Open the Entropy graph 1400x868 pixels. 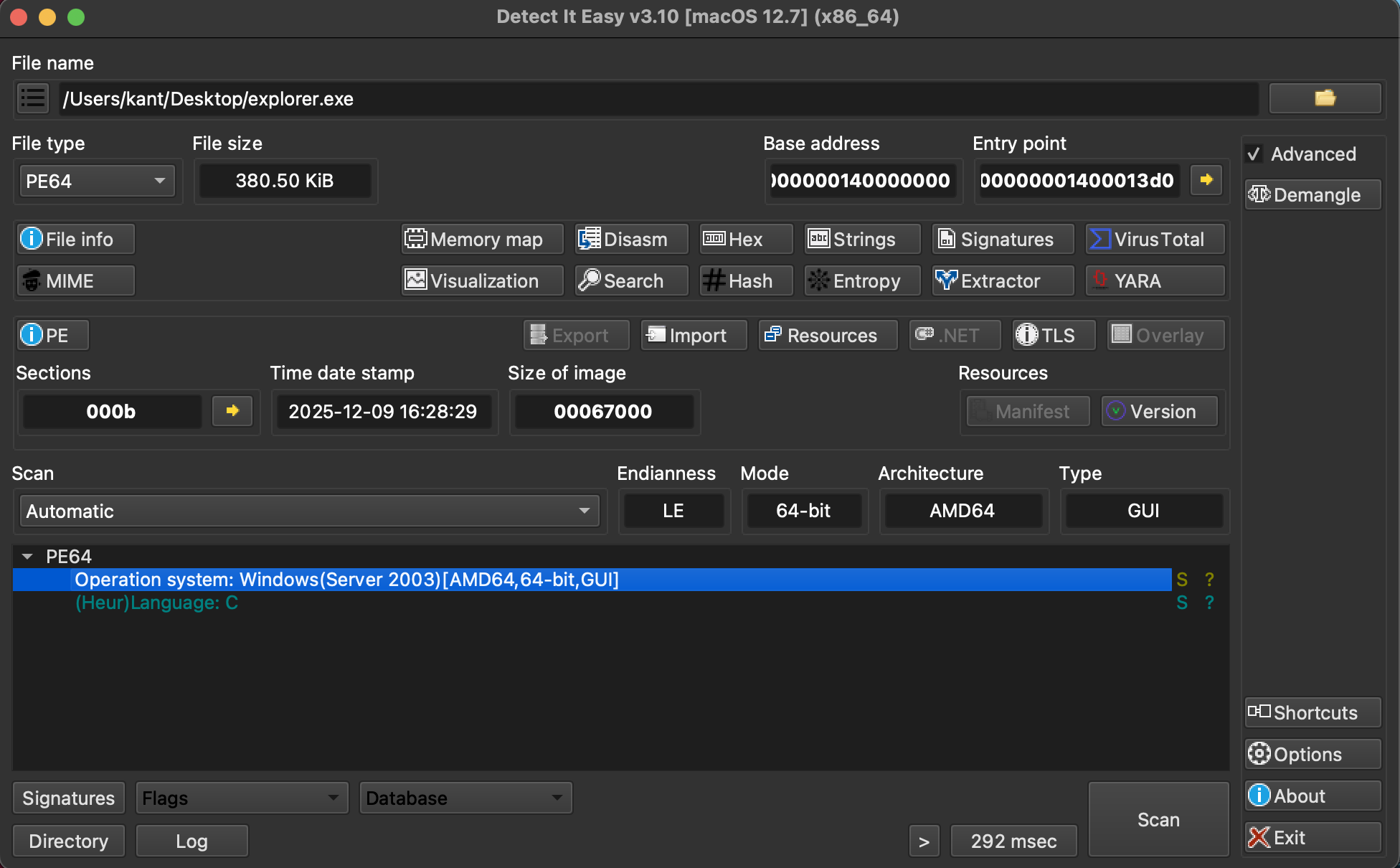click(x=862, y=280)
